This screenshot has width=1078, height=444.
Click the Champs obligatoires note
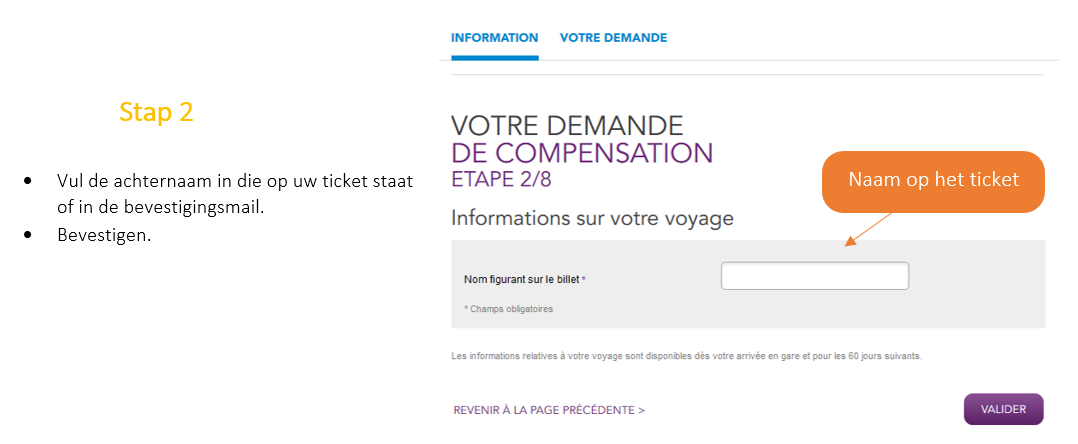[511, 309]
